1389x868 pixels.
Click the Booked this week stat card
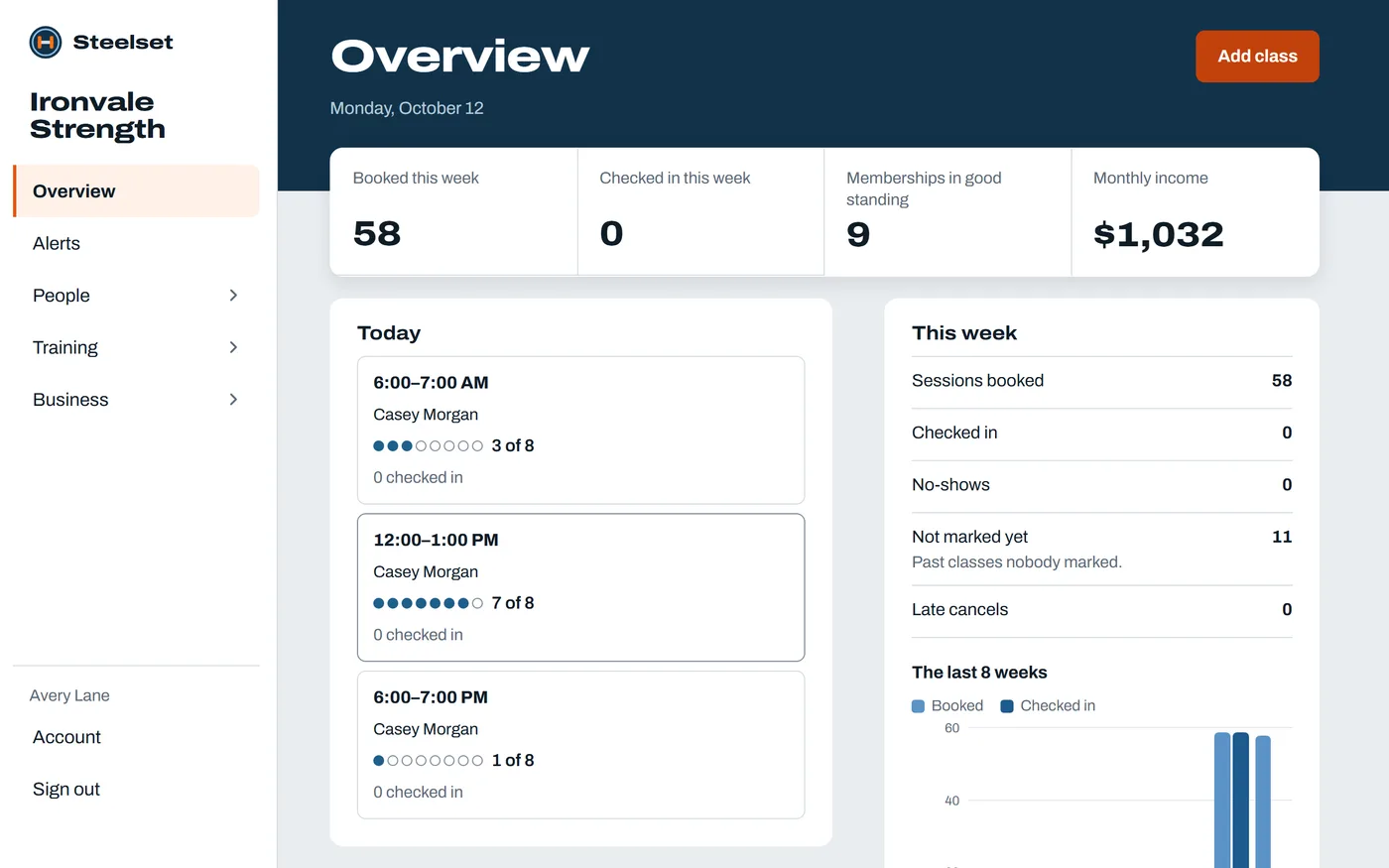pyautogui.click(x=453, y=212)
